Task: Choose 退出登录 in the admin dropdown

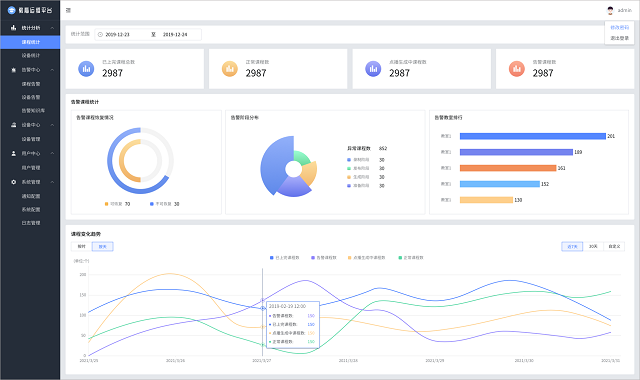Action: (x=620, y=38)
